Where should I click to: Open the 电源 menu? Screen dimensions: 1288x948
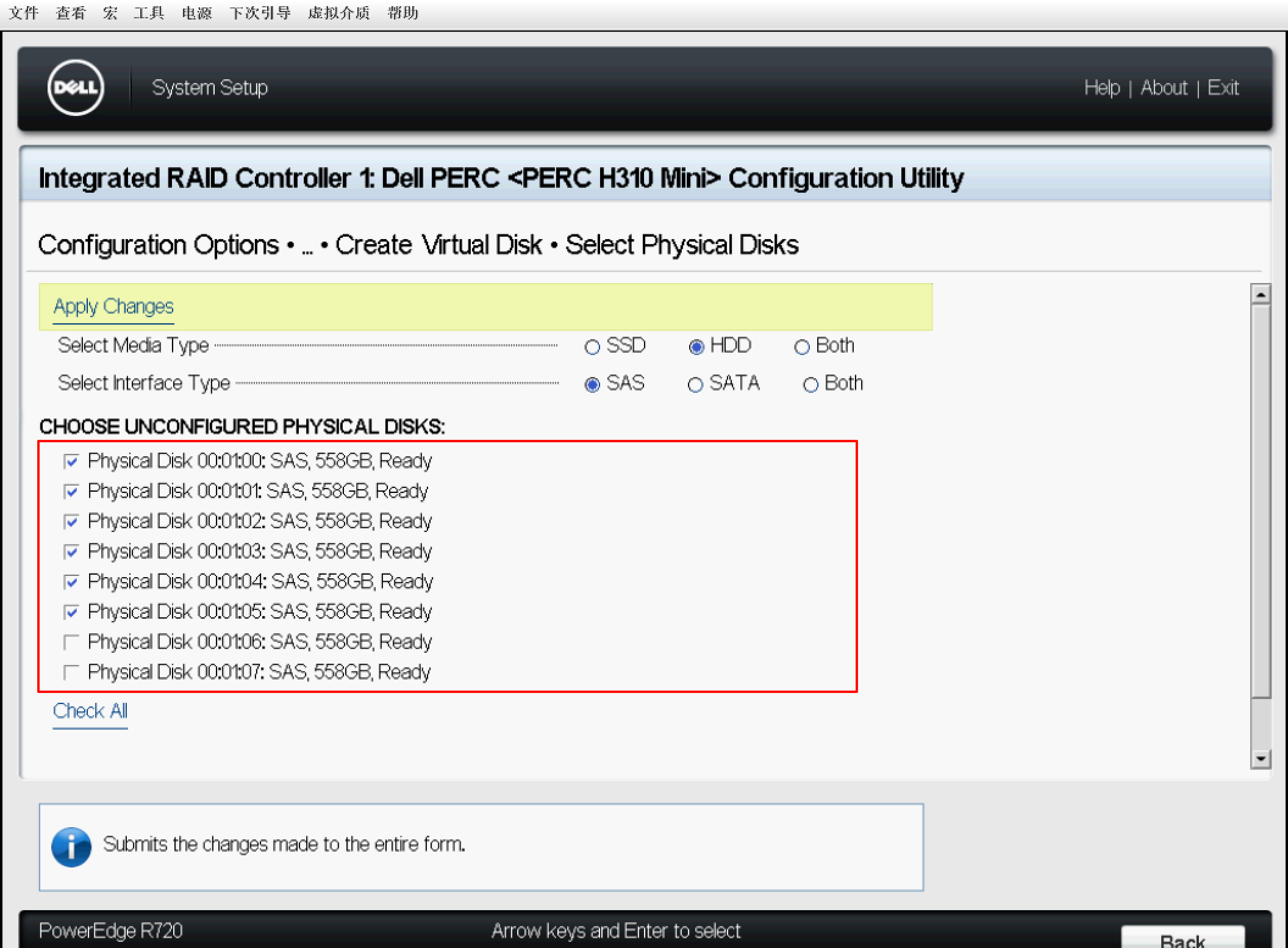[197, 13]
